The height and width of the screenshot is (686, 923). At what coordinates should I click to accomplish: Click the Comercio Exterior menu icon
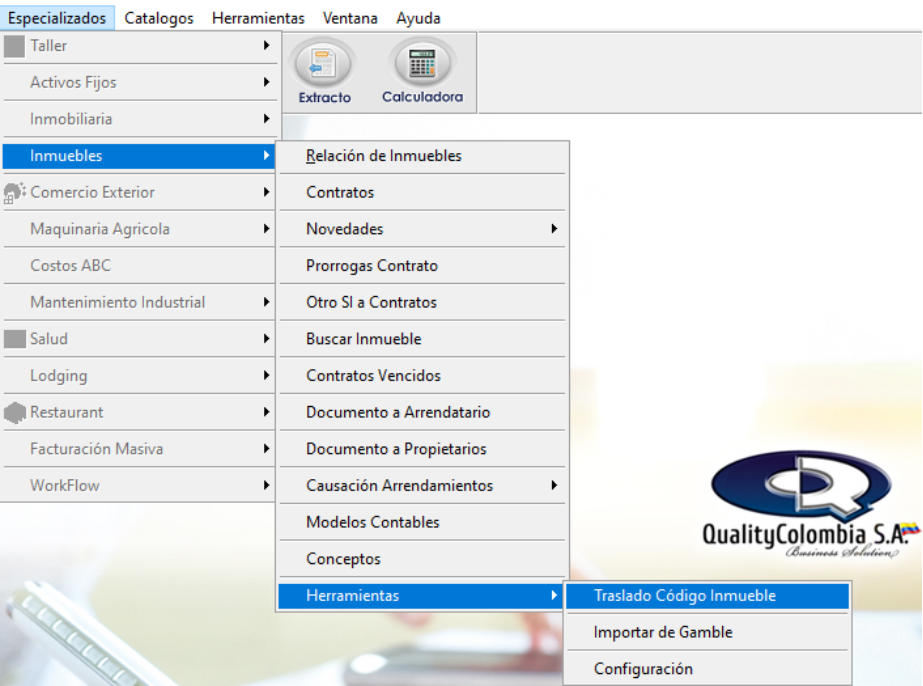15,193
